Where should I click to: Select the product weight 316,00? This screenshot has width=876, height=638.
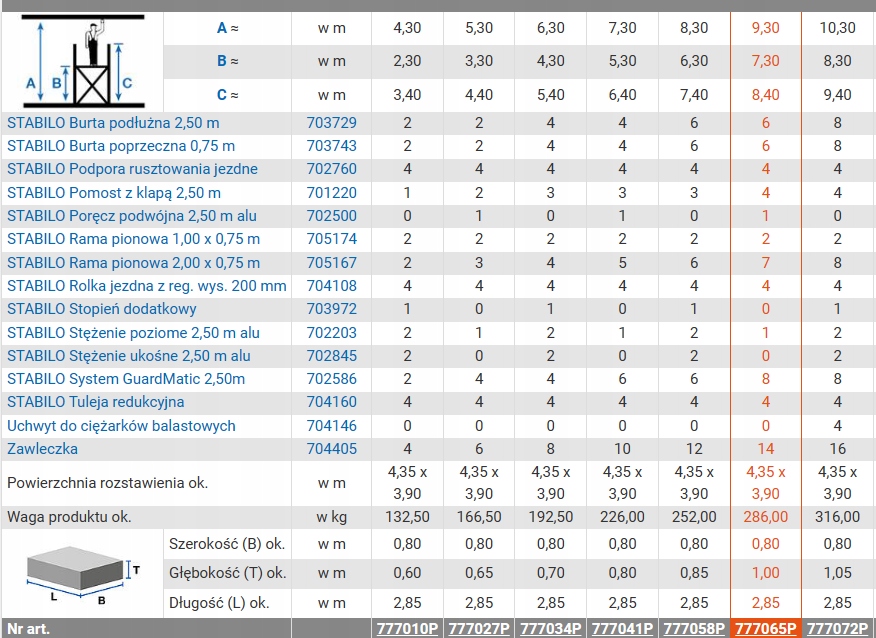tap(837, 517)
